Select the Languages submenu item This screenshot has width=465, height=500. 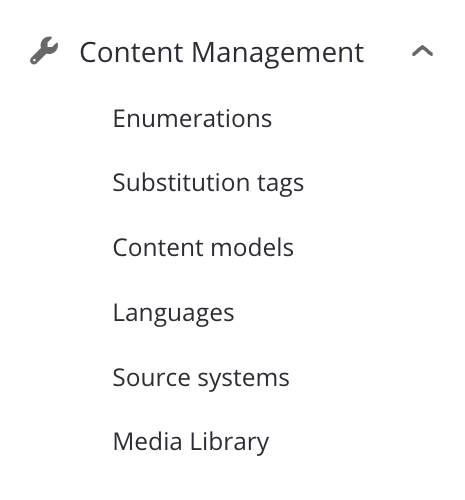173,313
